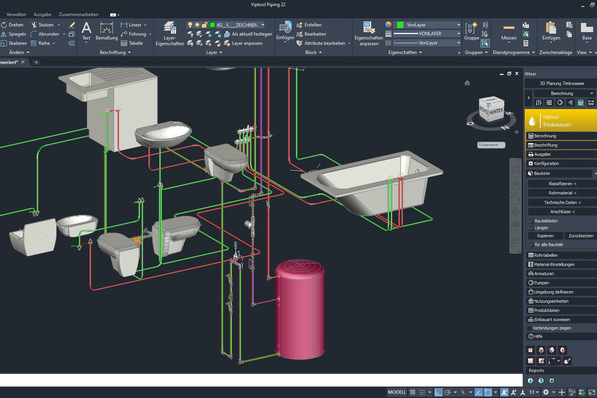Toggle the Längen checkbox
Viewport: 597px width, 398px height.
pyautogui.click(x=531, y=228)
